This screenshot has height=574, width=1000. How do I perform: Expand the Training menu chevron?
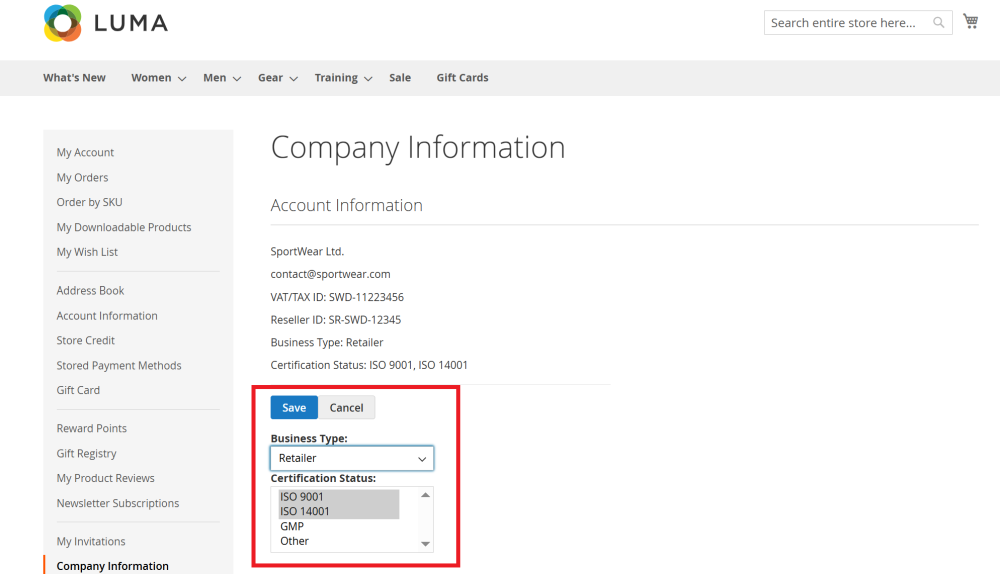pyautogui.click(x=368, y=78)
